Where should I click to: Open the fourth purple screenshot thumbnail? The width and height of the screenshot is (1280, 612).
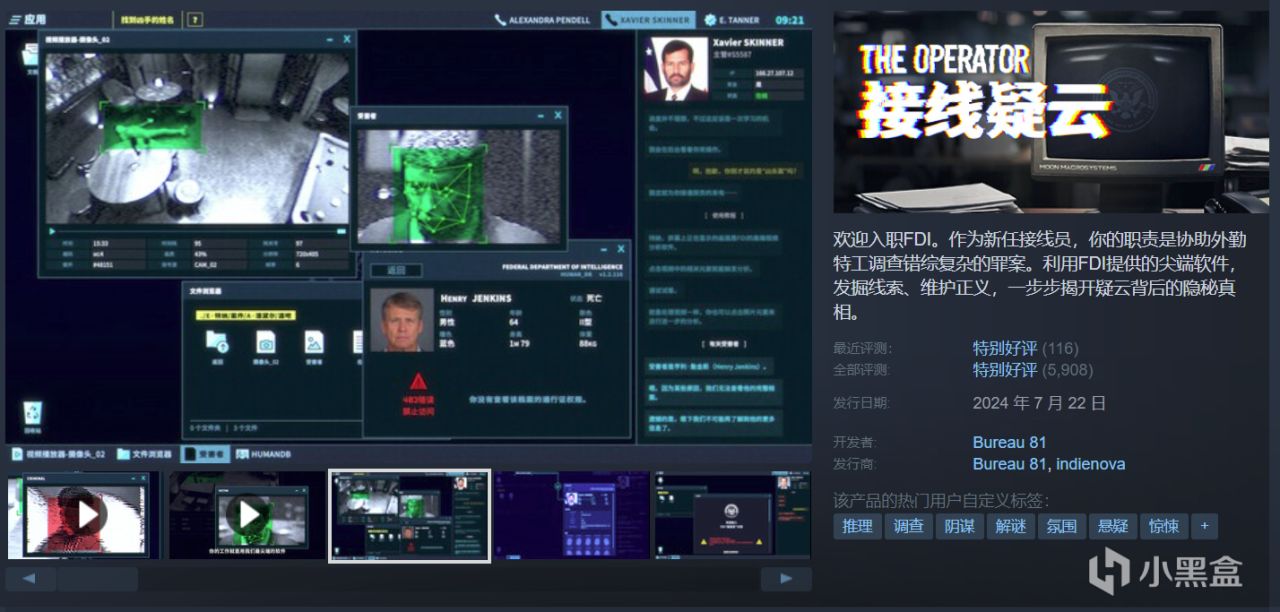pyautogui.click(x=571, y=515)
